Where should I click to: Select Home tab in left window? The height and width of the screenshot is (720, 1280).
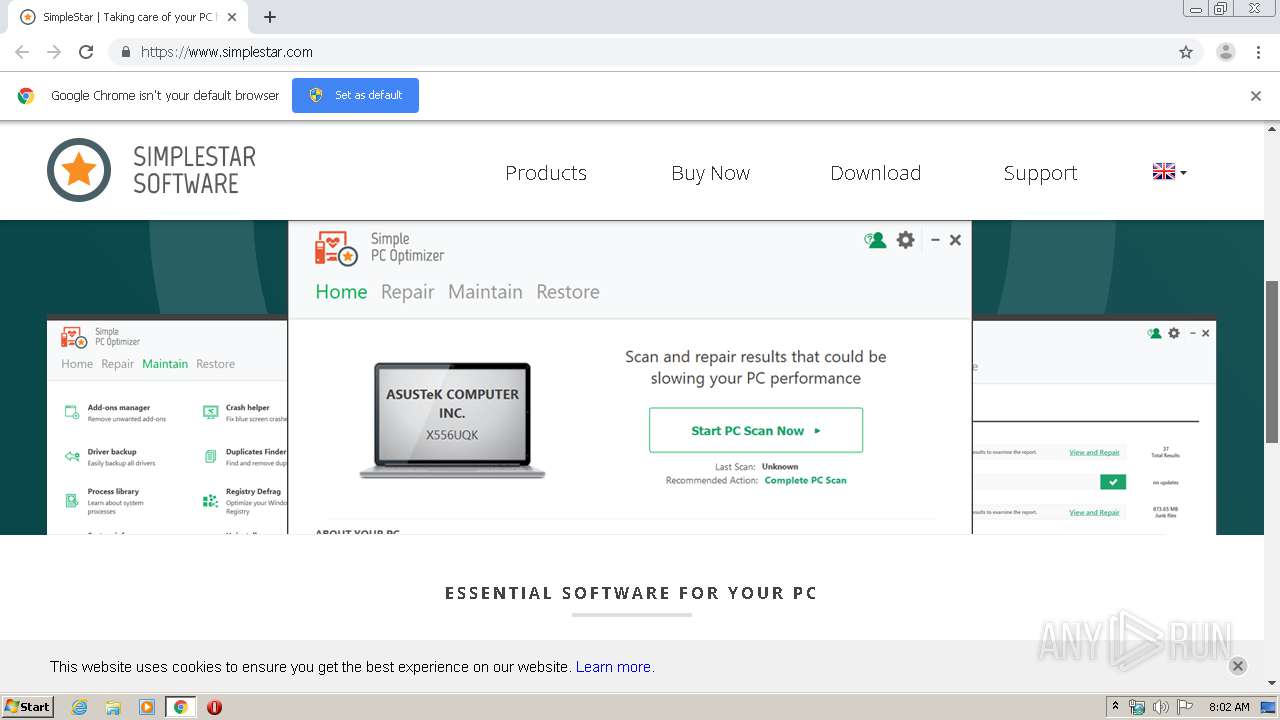click(77, 364)
